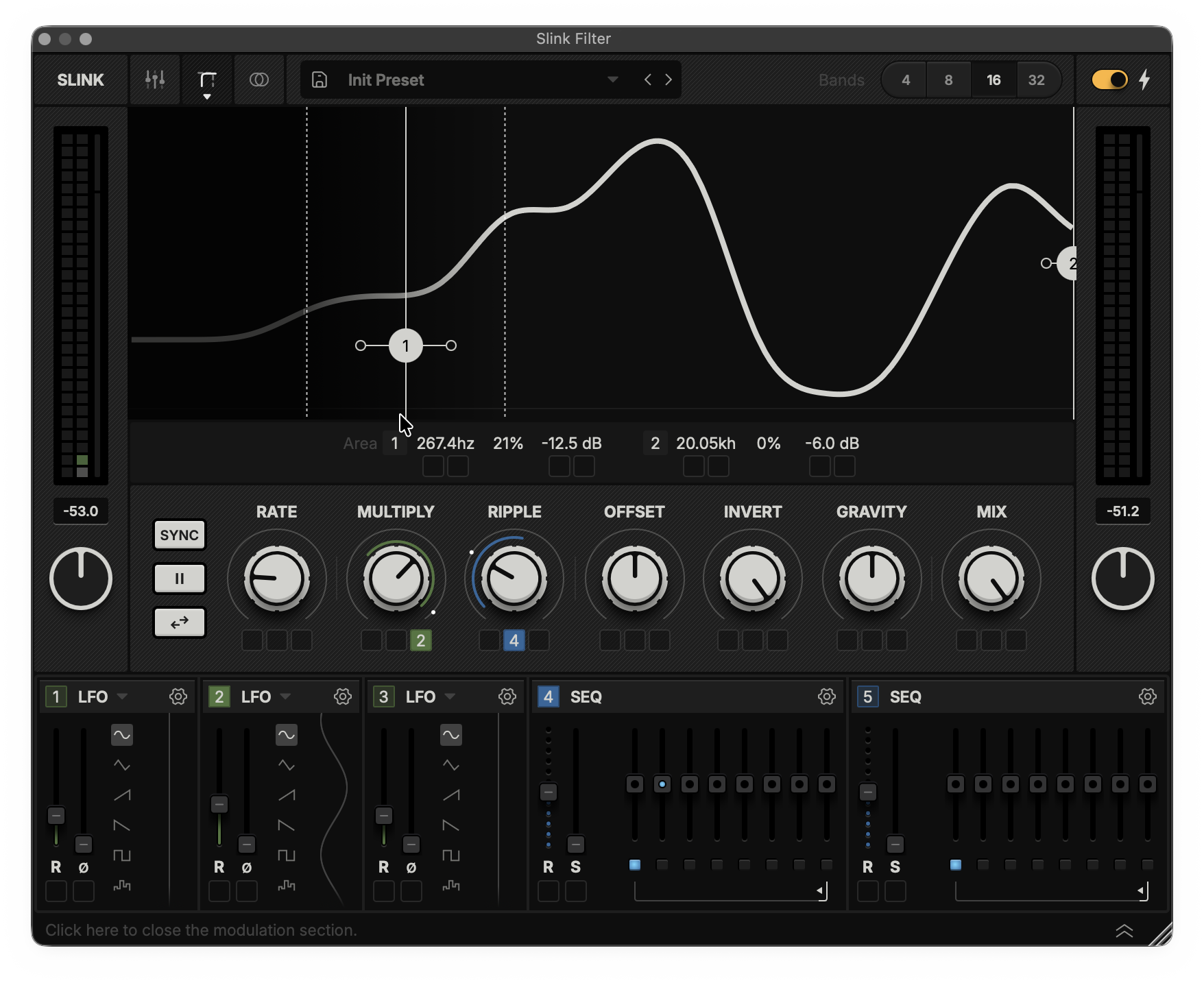Screen dimensions: 1204x983
Task: Toggle the SYNC button
Action: (180, 535)
